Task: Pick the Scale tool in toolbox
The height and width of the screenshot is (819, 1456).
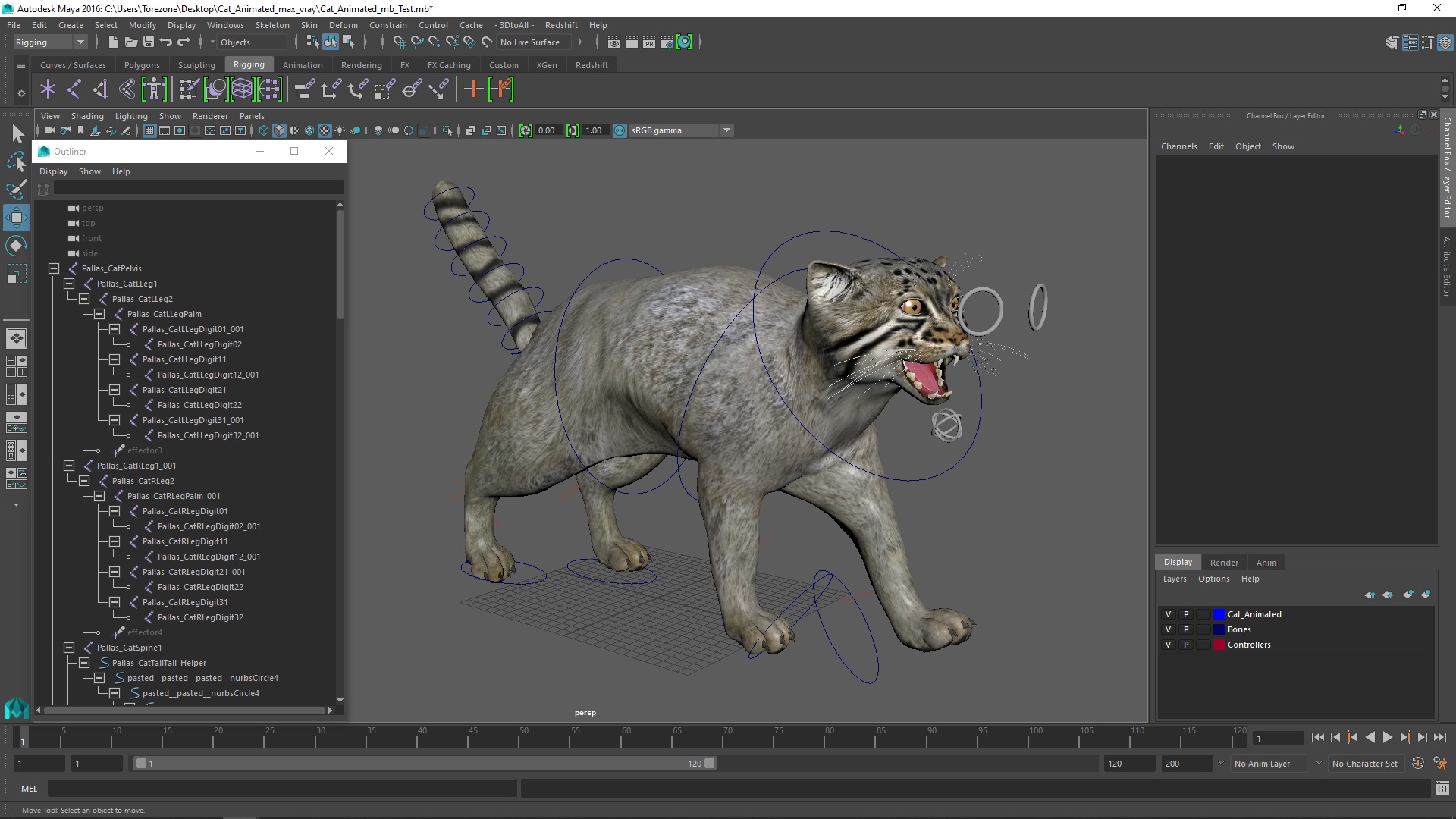Action: coord(17,274)
